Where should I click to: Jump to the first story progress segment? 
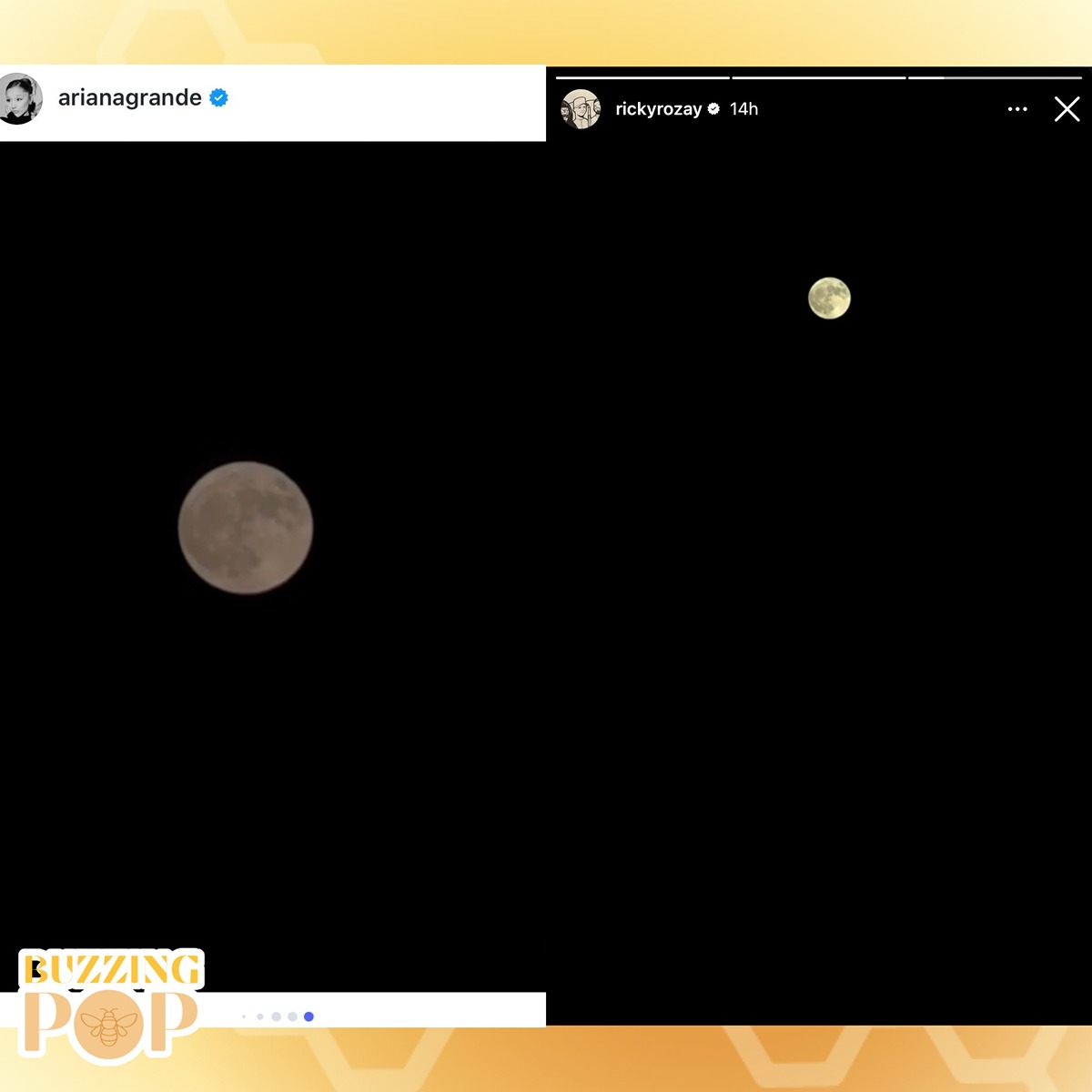[642, 78]
